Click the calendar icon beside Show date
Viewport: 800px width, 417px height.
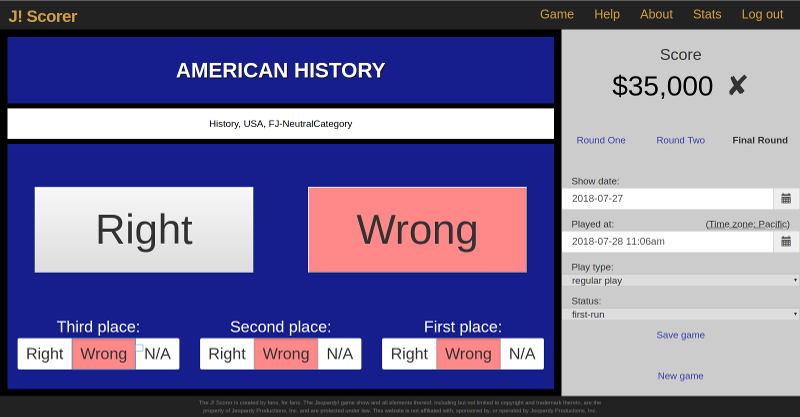786,199
